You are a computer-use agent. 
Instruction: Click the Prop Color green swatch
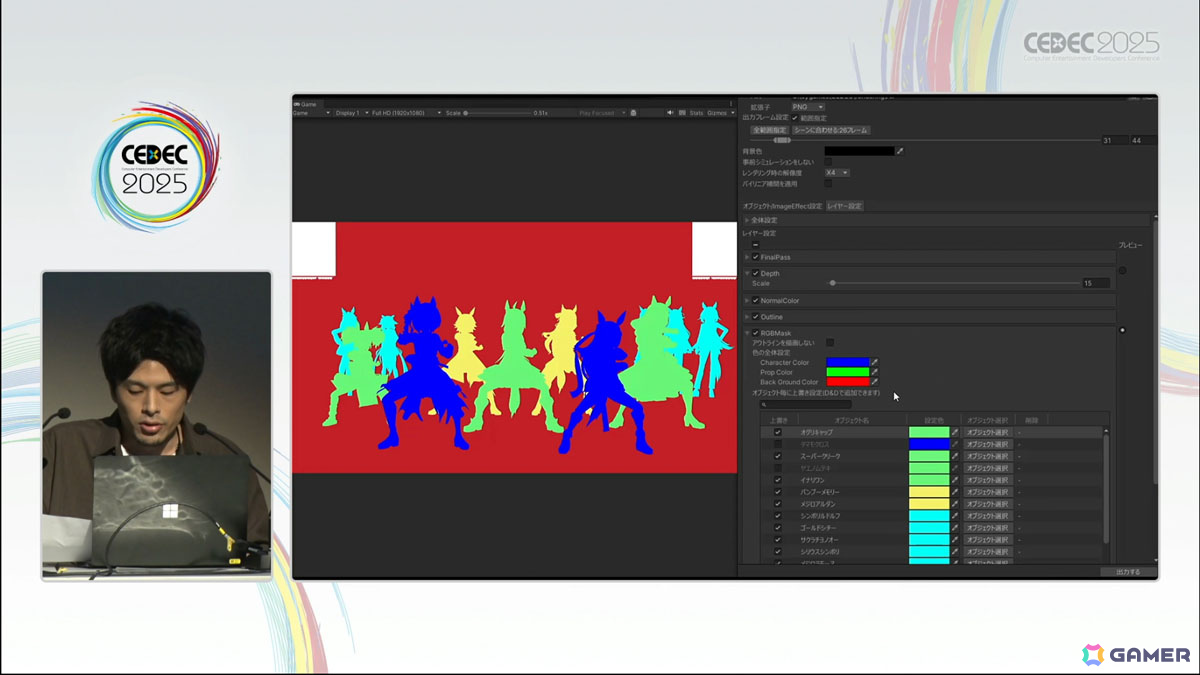point(847,372)
